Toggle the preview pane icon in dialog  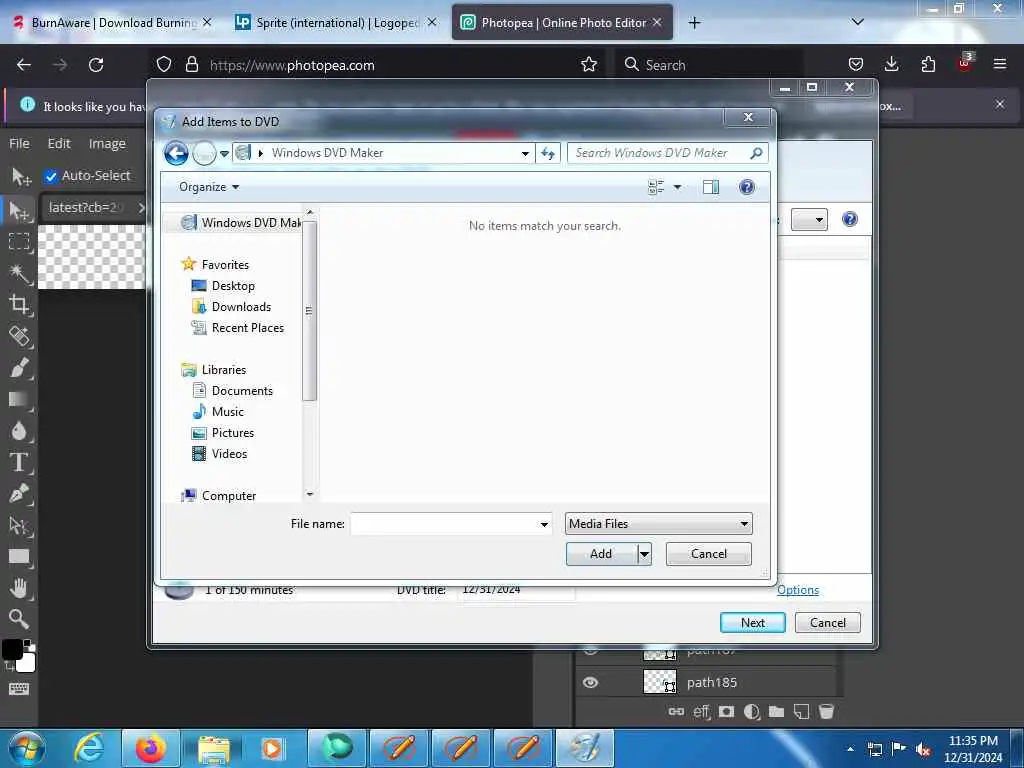tap(711, 187)
